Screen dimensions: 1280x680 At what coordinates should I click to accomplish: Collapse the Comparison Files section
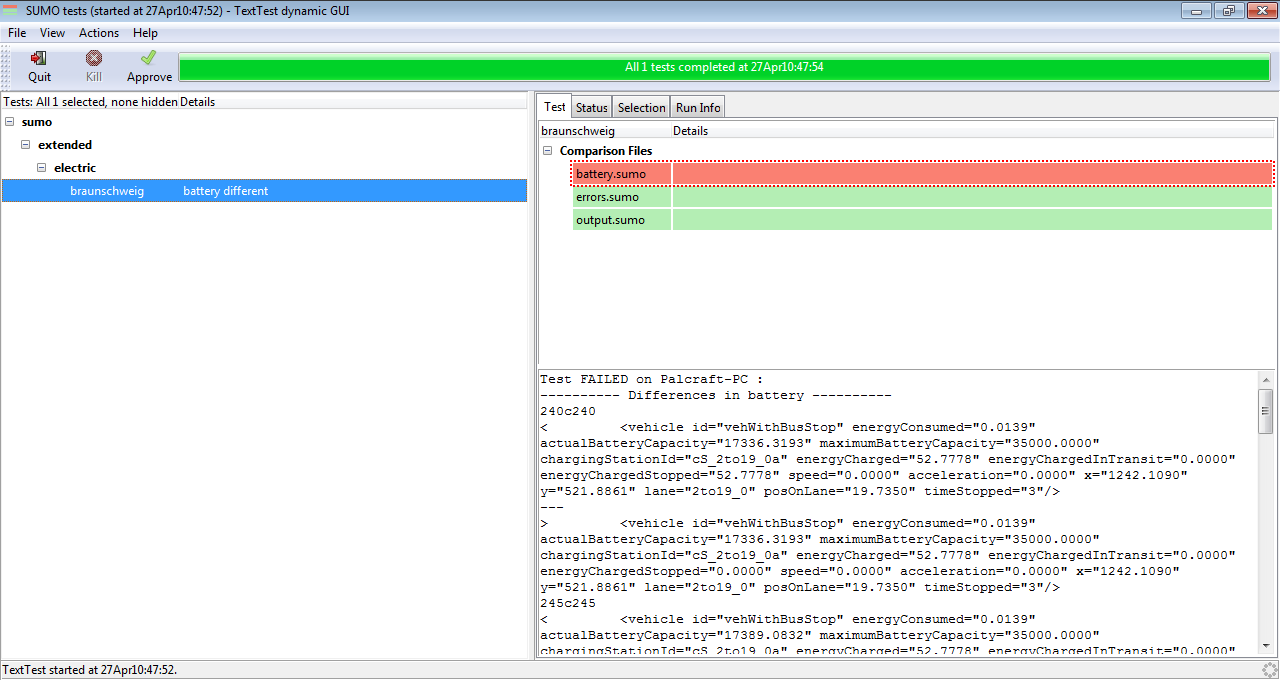coord(548,151)
